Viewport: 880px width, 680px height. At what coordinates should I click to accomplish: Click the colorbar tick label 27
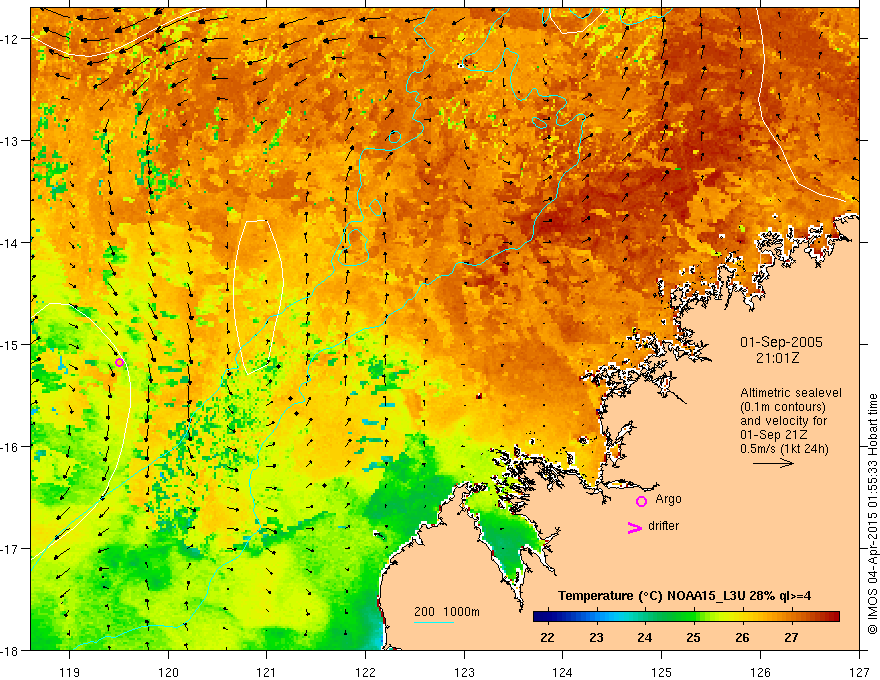(x=791, y=637)
